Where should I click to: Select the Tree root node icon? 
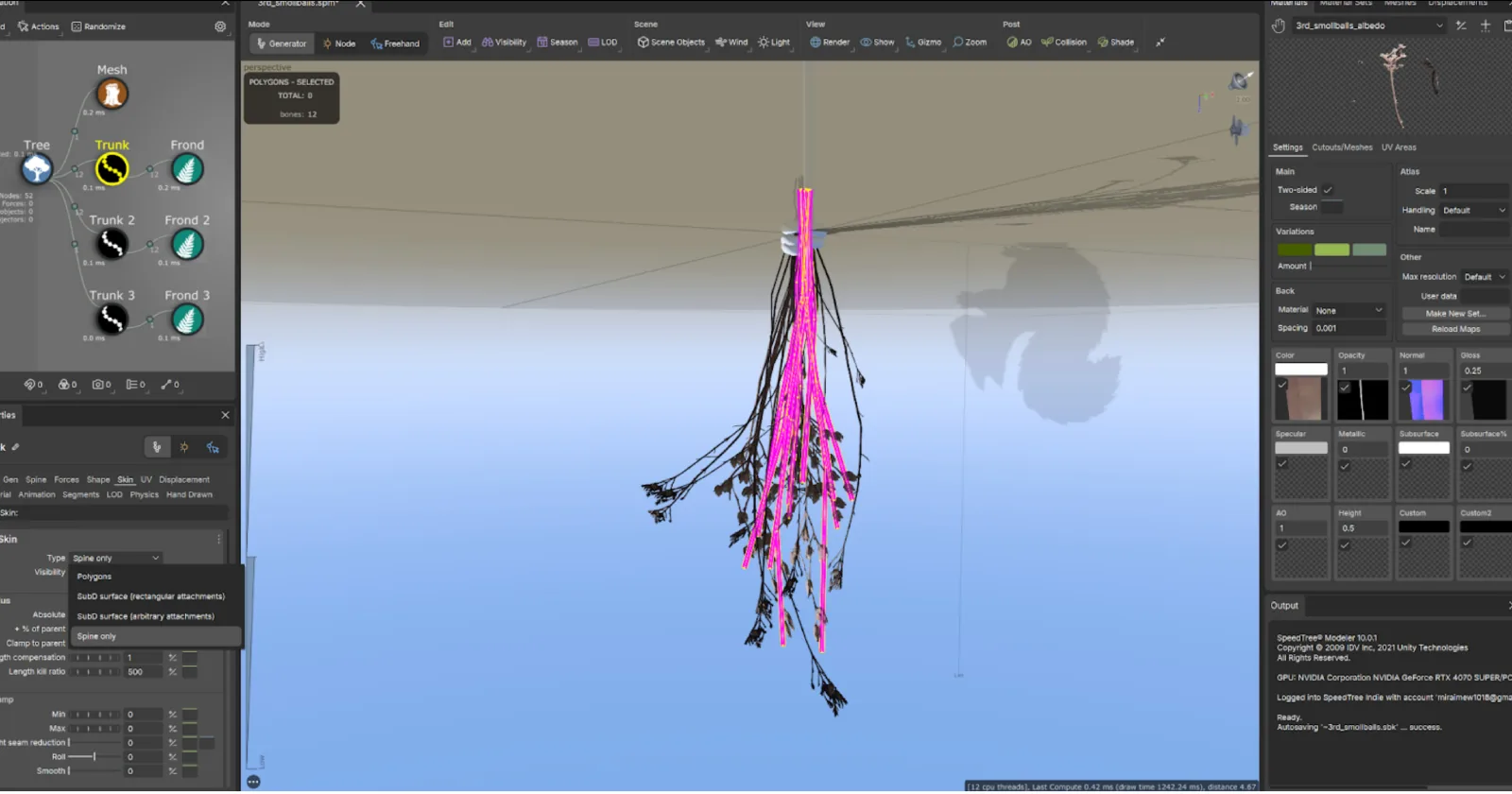coord(37,169)
